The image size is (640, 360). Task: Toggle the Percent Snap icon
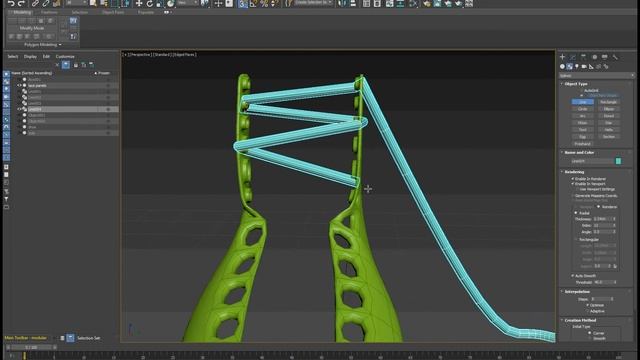[264, 4]
